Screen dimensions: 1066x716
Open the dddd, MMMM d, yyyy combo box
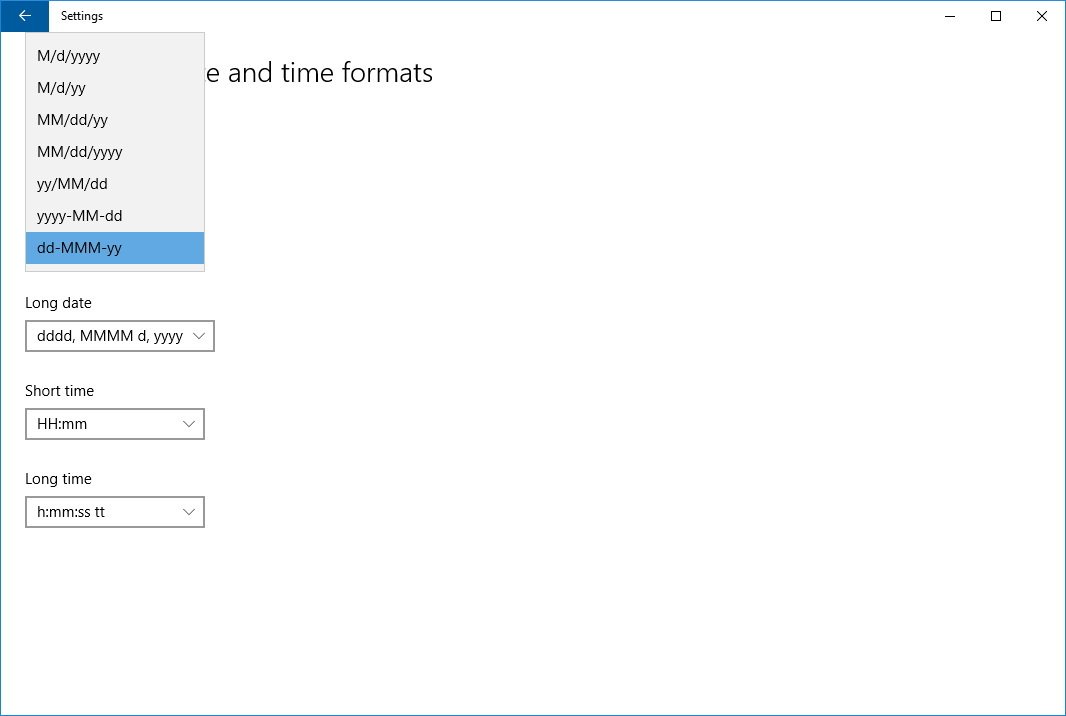coord(110,336)
